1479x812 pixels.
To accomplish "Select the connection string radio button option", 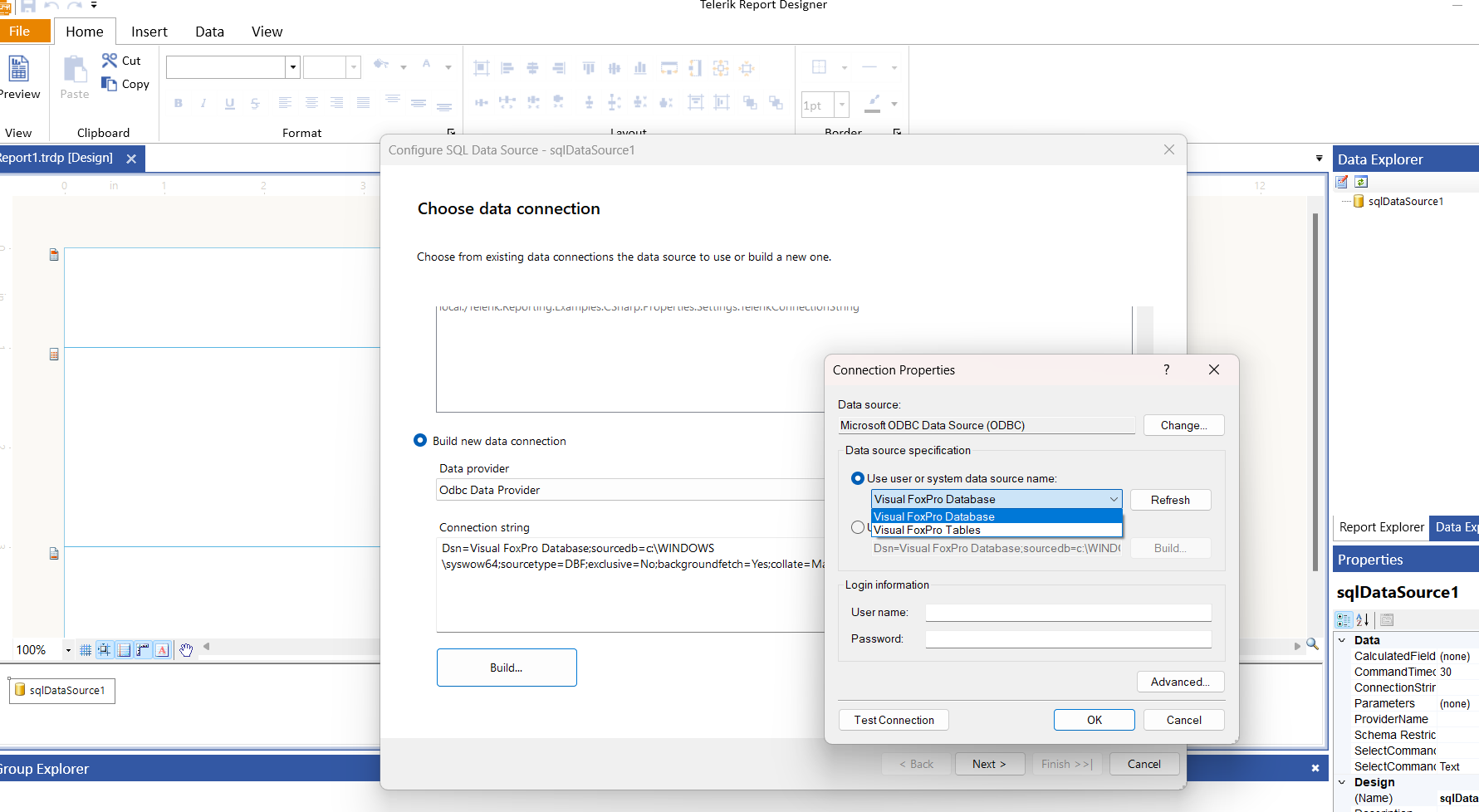I will pos(857,527).
